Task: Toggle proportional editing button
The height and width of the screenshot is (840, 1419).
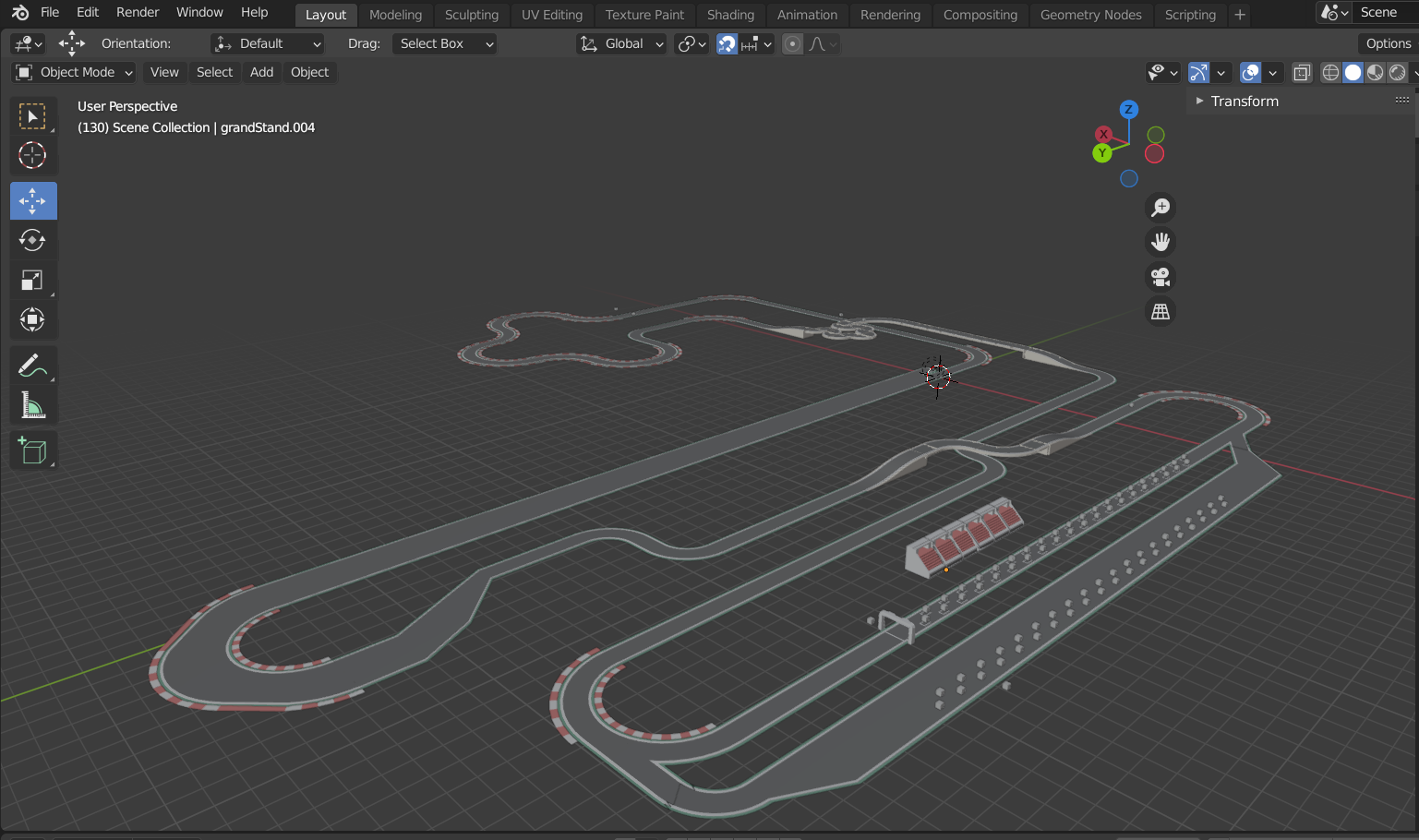Action: 792,43
